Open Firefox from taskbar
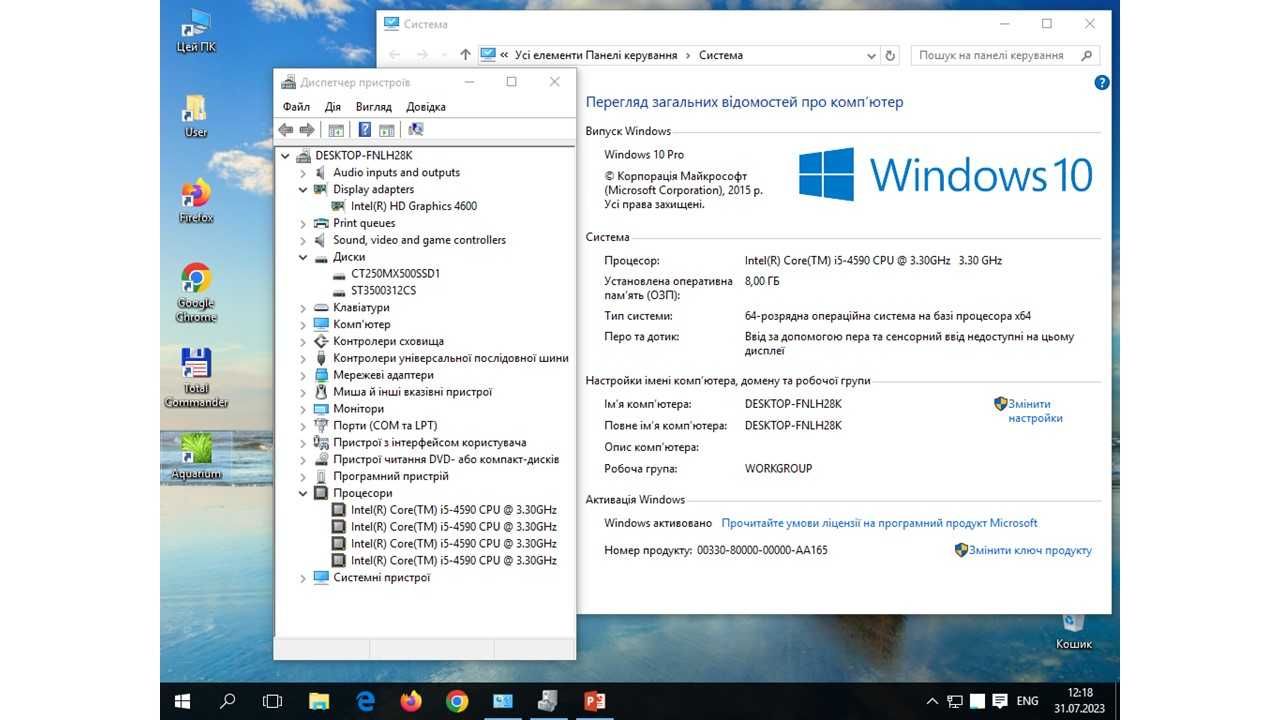The width and height of the screenshot is (1280, 720). (411, 701)
